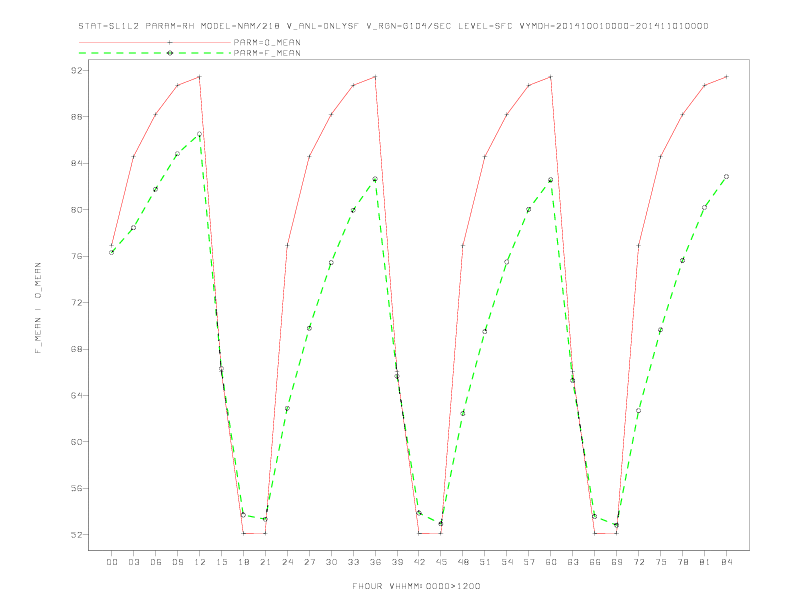Viewport: 792px width, 612px height.
Task: Click the y-axis tick value 72
Action: click(x=76, y=302)
